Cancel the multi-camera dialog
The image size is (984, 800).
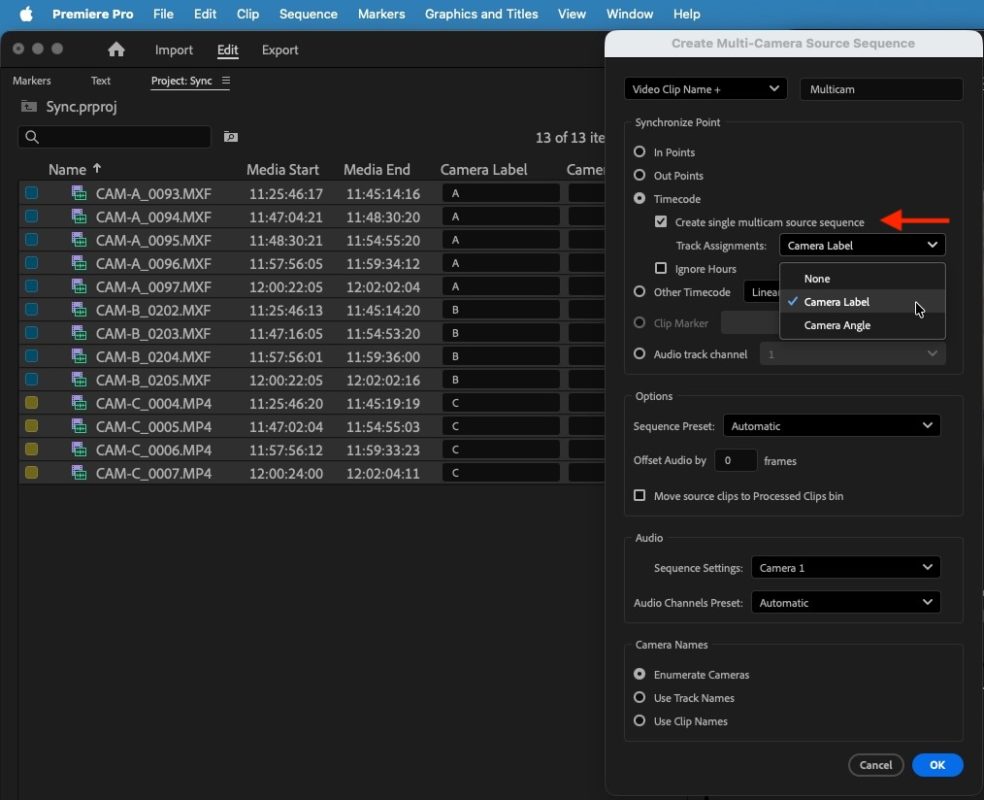[875, 765]
